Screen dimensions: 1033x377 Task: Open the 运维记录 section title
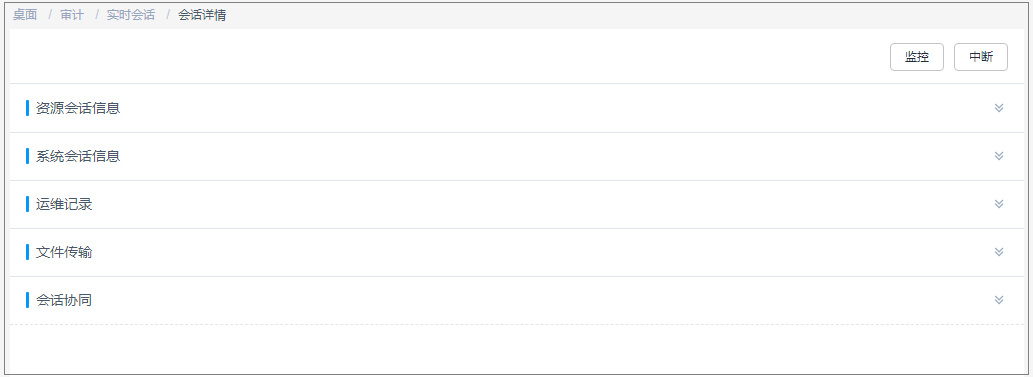tap(64, 204)
